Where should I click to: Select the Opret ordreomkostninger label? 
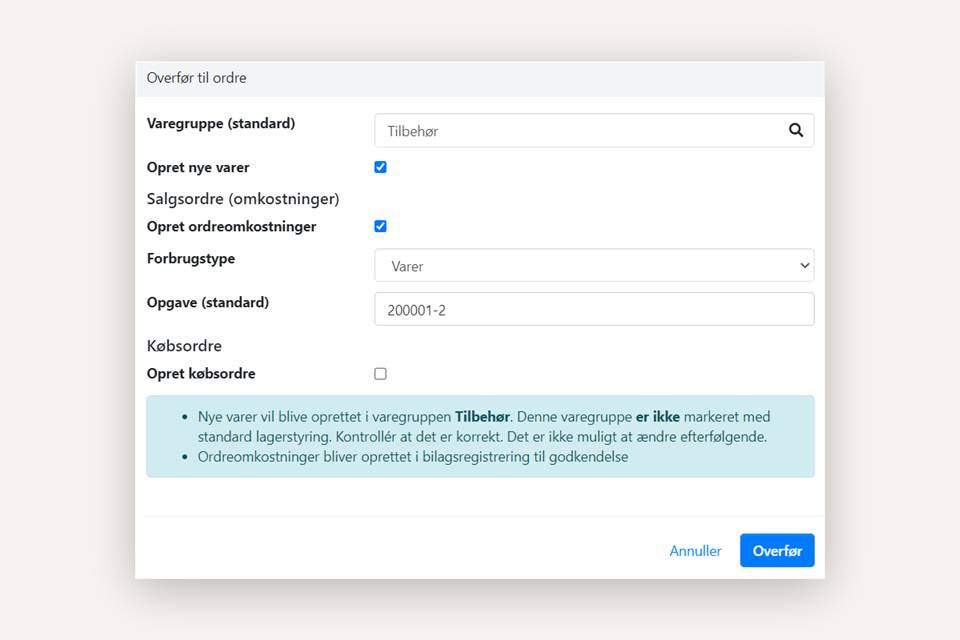point(231,227)
